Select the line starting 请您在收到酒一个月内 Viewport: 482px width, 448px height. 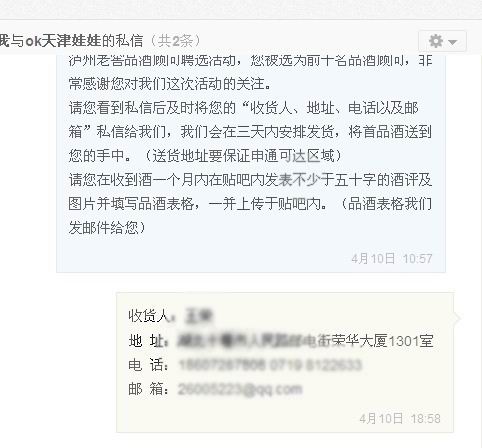point(250,180)
